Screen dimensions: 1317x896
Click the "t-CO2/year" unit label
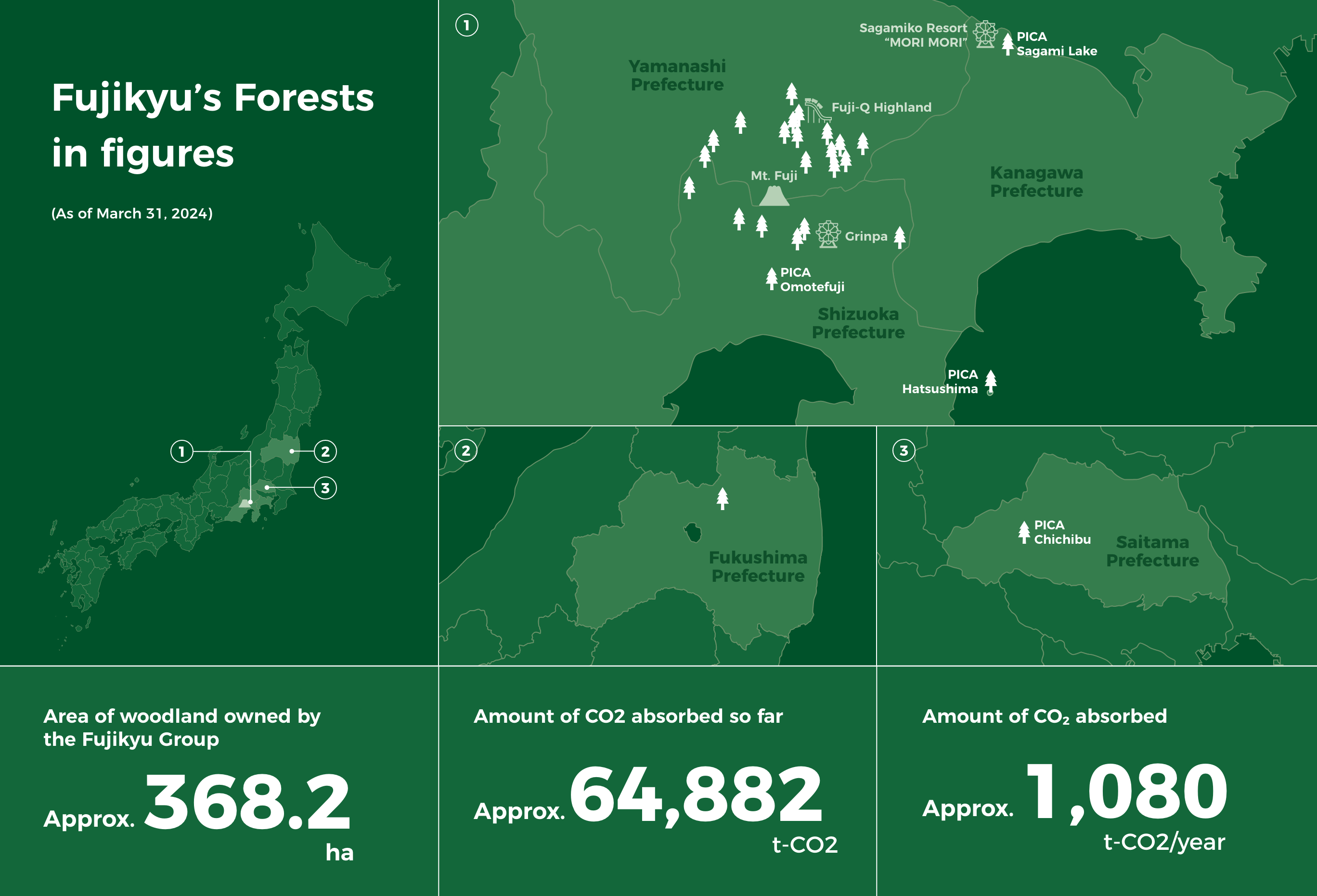[1164, 842]
